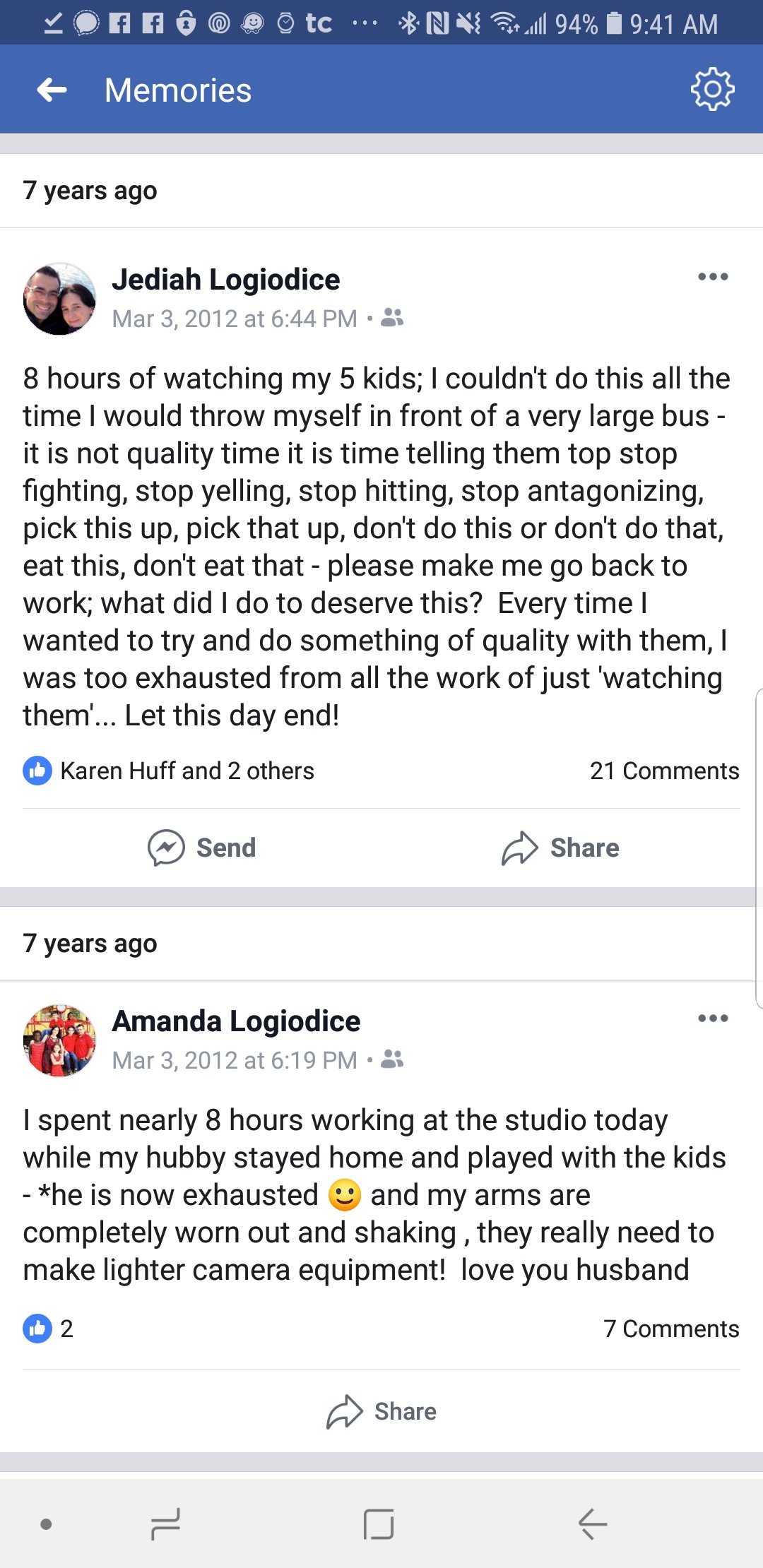Open Amanda Logiodice's profile name

click(x=236, y=1021)
